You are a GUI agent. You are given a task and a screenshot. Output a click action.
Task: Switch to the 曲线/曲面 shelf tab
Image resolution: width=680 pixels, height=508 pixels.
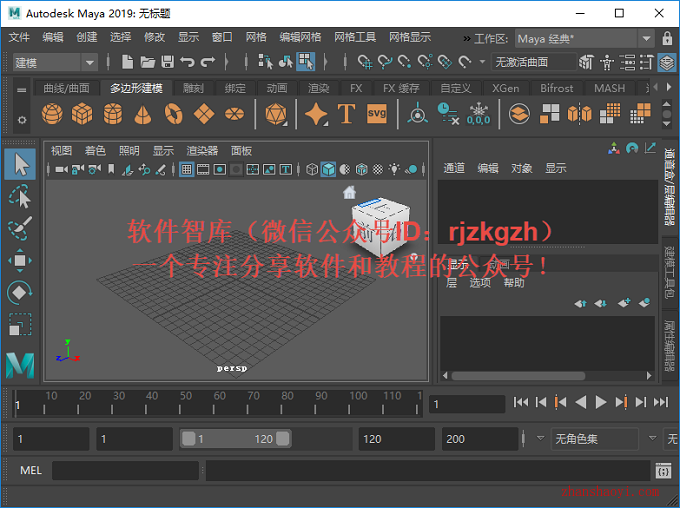67,88
